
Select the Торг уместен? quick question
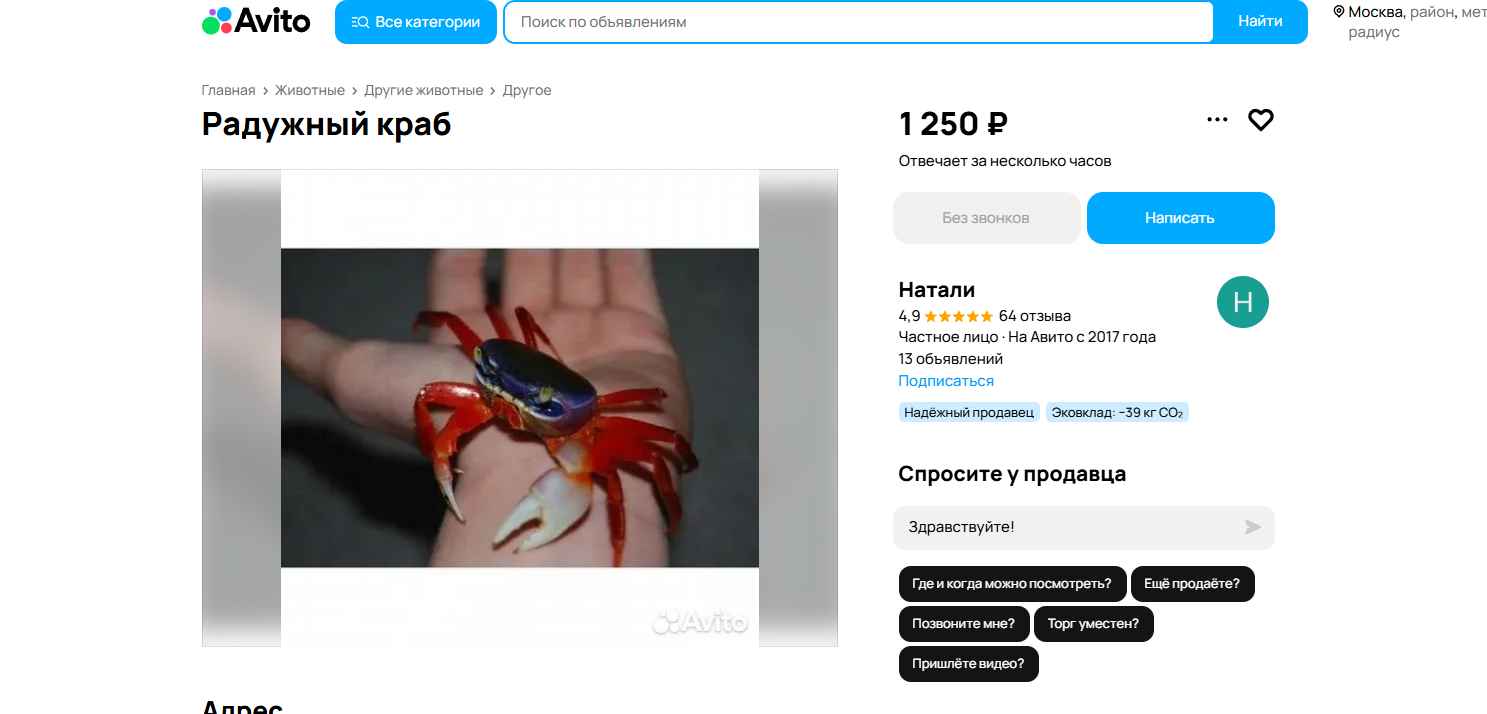(x=1093, y=624)
